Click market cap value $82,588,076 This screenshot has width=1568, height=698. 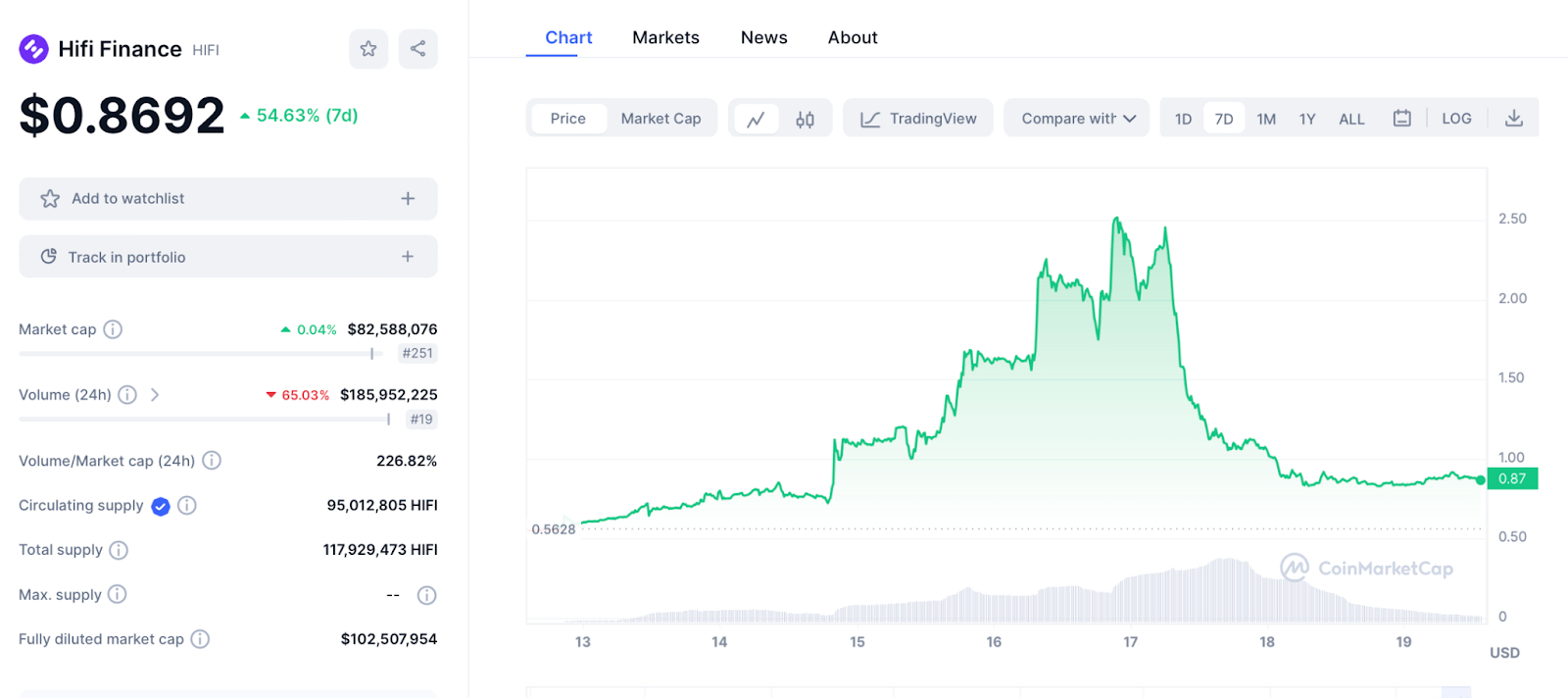[x=392, y=329]
